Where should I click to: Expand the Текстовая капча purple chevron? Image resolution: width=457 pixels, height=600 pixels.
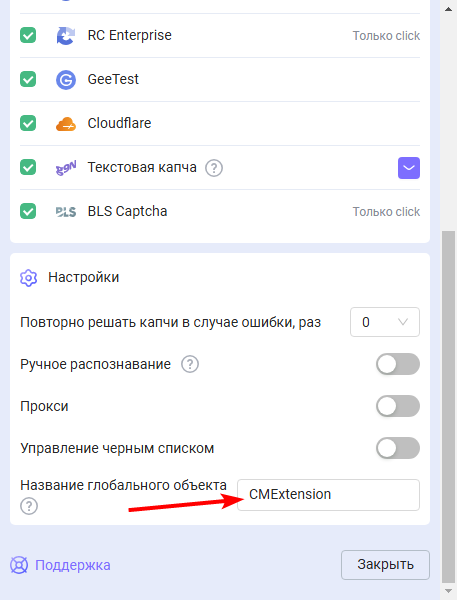pyautogui.click(x=409, y=168)
